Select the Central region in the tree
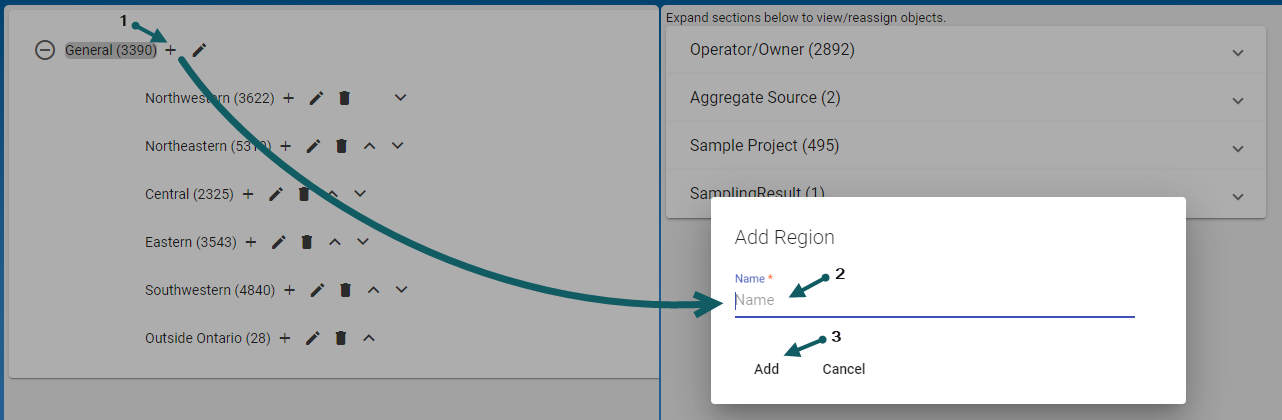Screen dimensions: 1282x420 (189, 194)
